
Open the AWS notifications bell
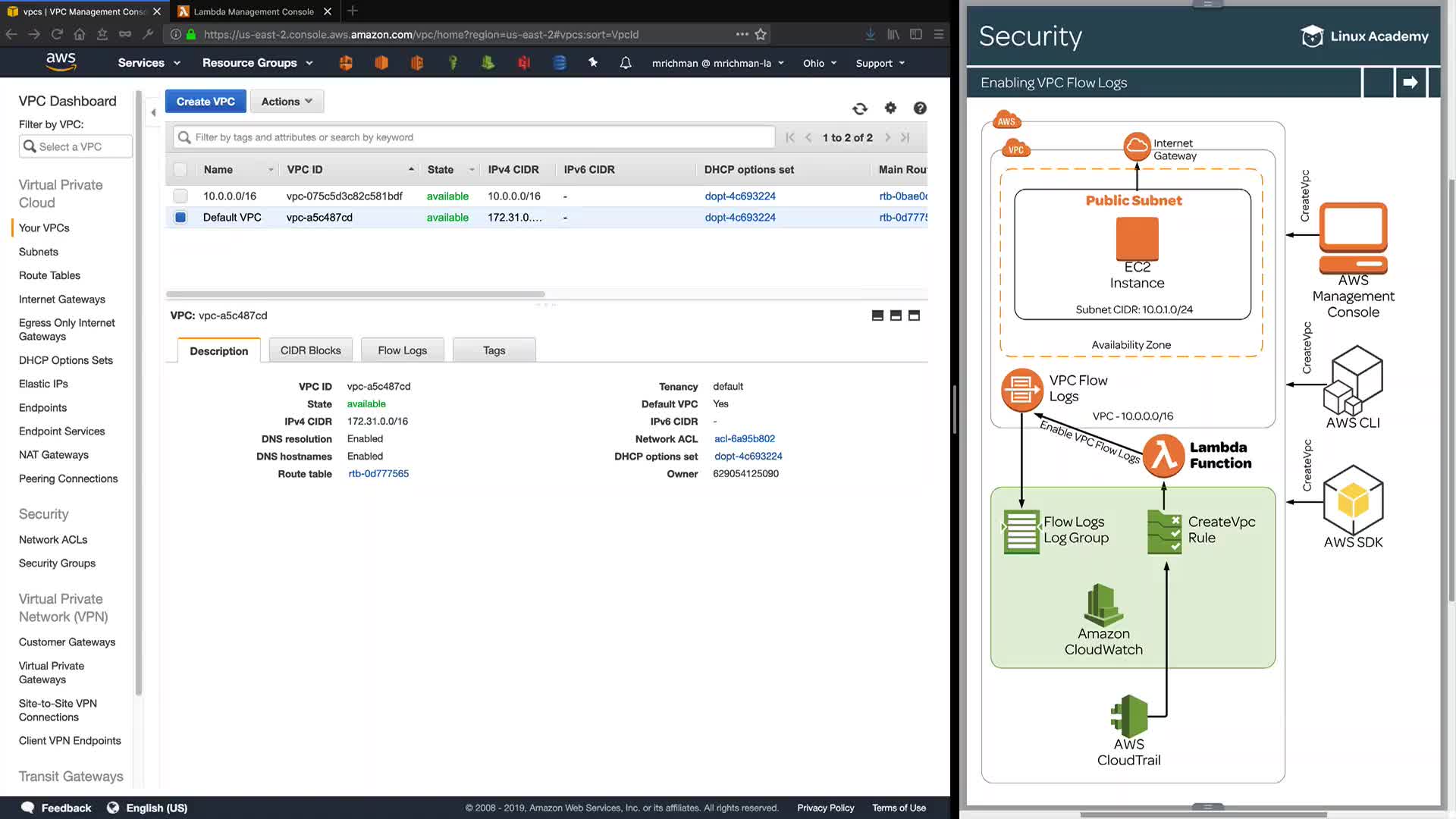point(626,63)
